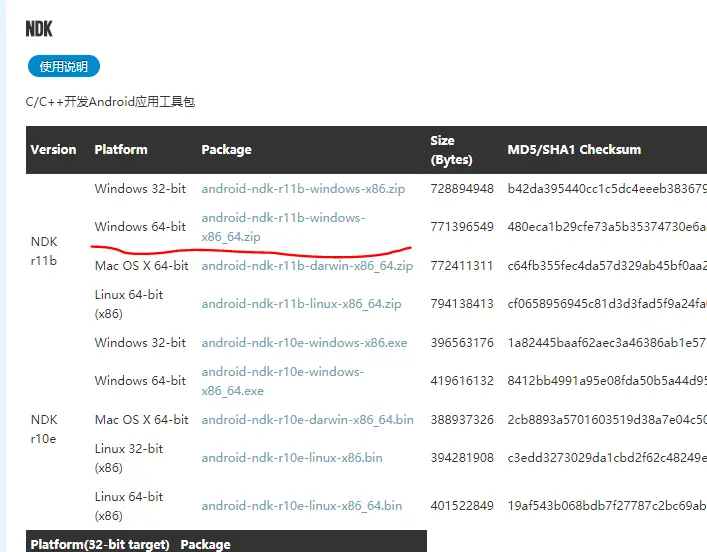This screenshot has height=552, width=707.
Task: Download android-ndk-r10e-linux-x86.bin
Action: pyautogui.click(x=292, y=458)
